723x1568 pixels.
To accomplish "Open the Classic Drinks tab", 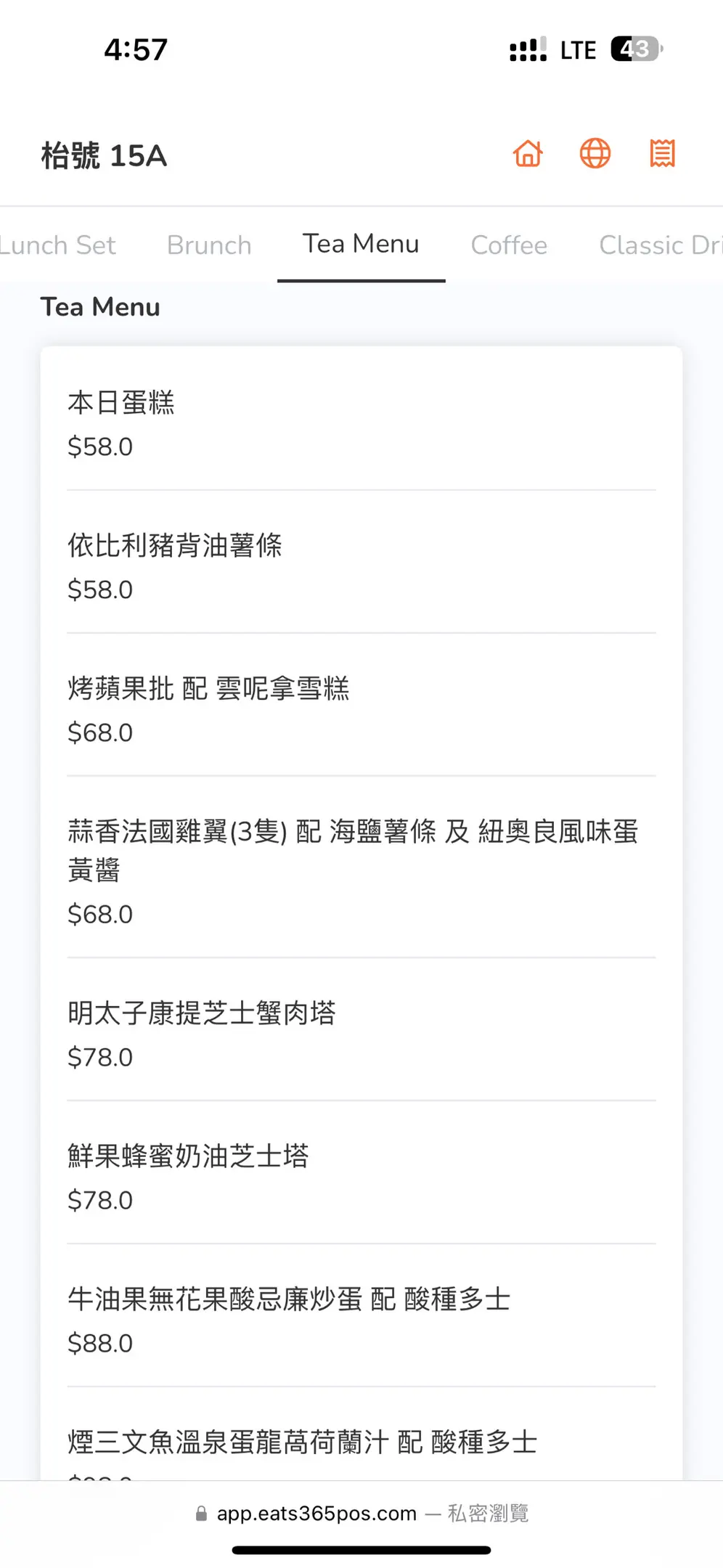I will click(x=659, y=245).
